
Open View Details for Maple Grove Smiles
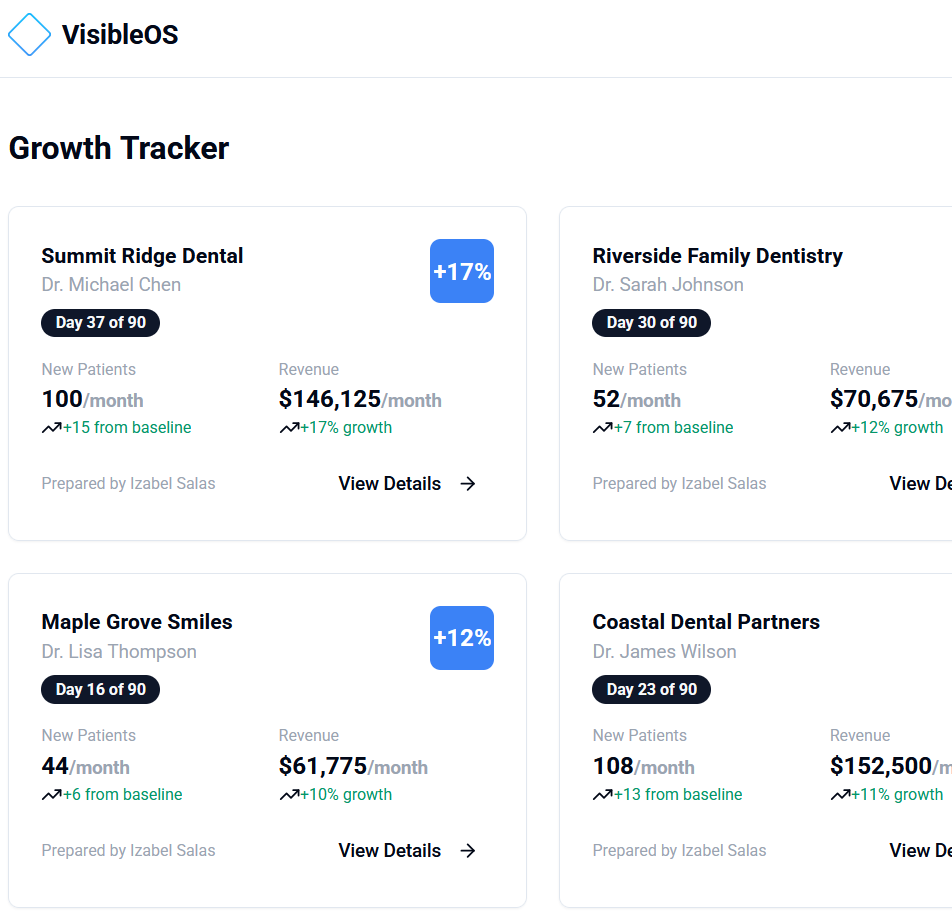coord(390,851)
